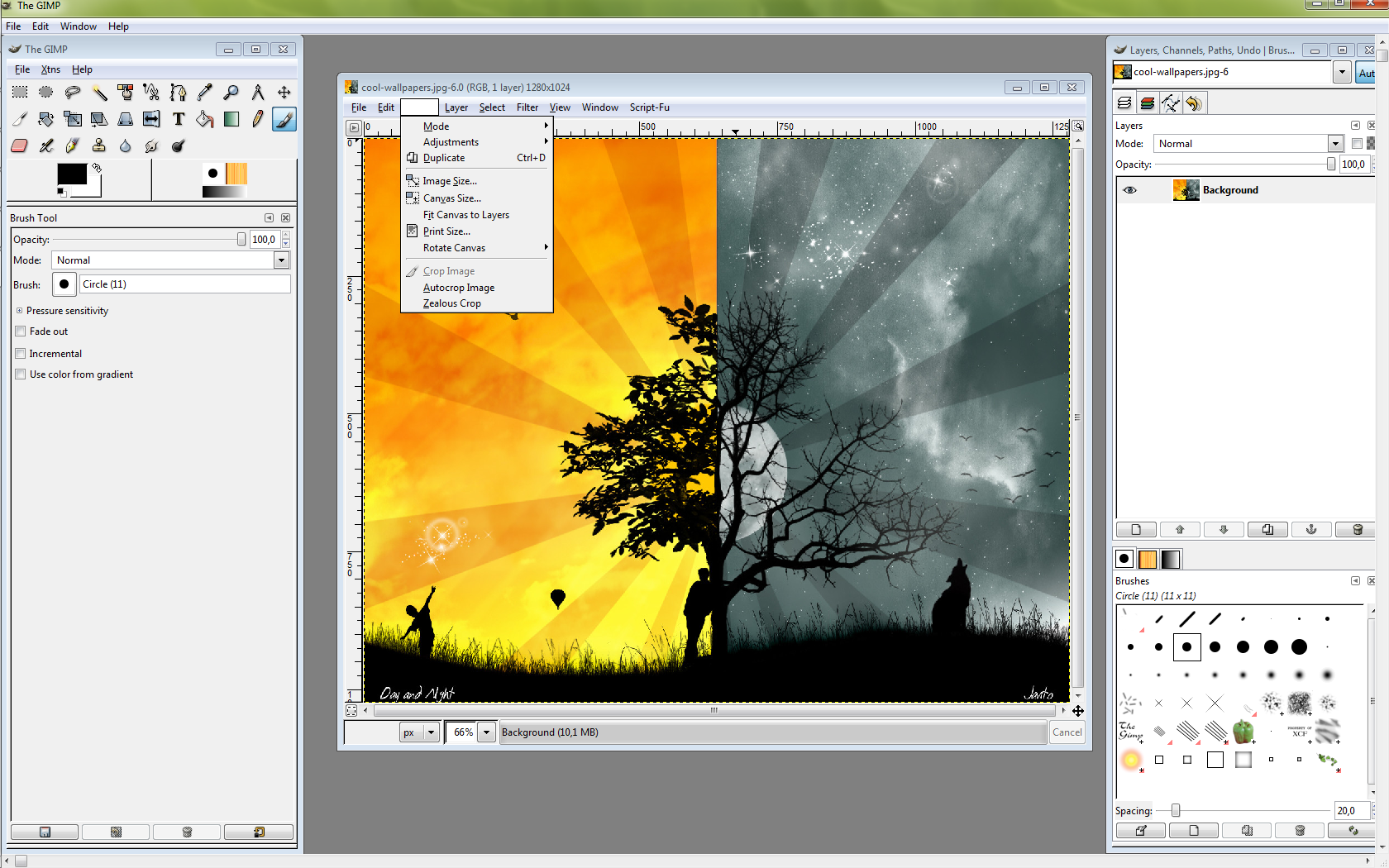This screenshot has width=1389, height=868.
Task: Hide the Background layer via eye icon
Action: pyautogui.click(x=1130, y=190)
